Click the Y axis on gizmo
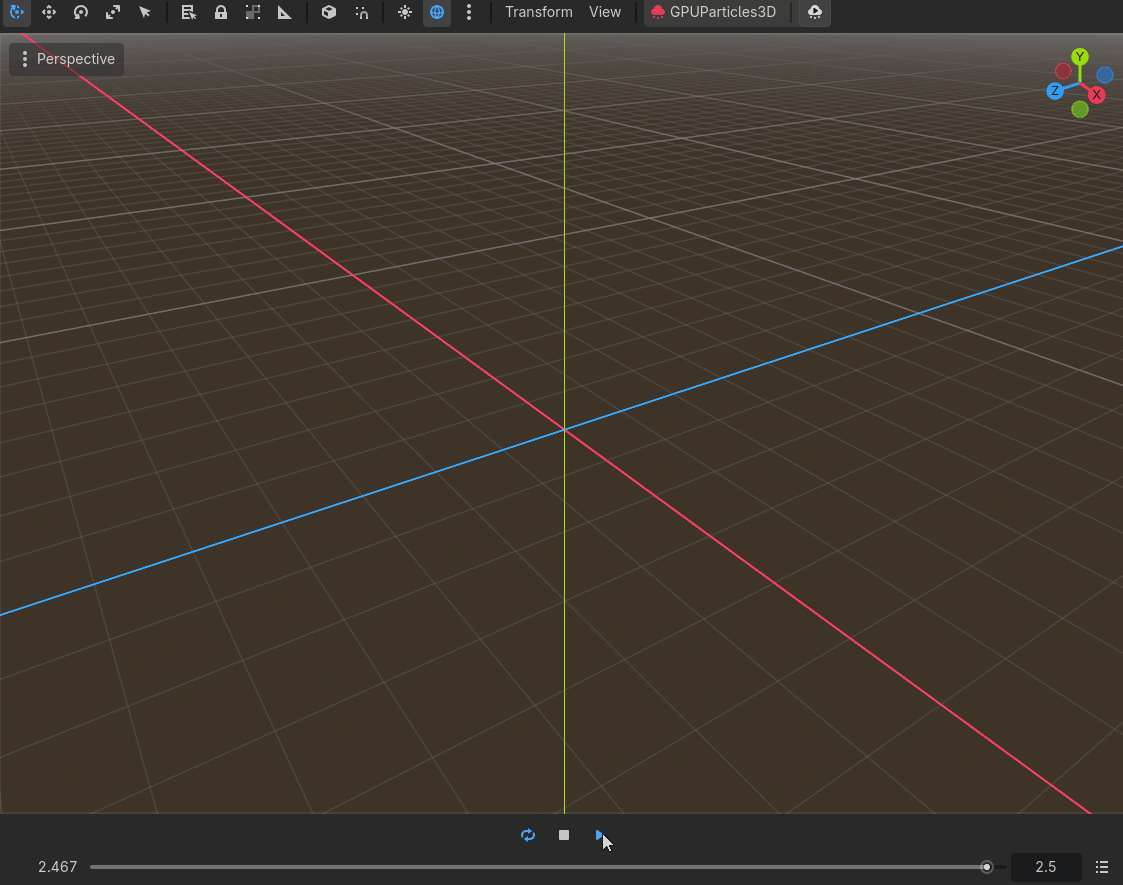The width and height of the screenshot is (1123, 885). point(1079,57)
